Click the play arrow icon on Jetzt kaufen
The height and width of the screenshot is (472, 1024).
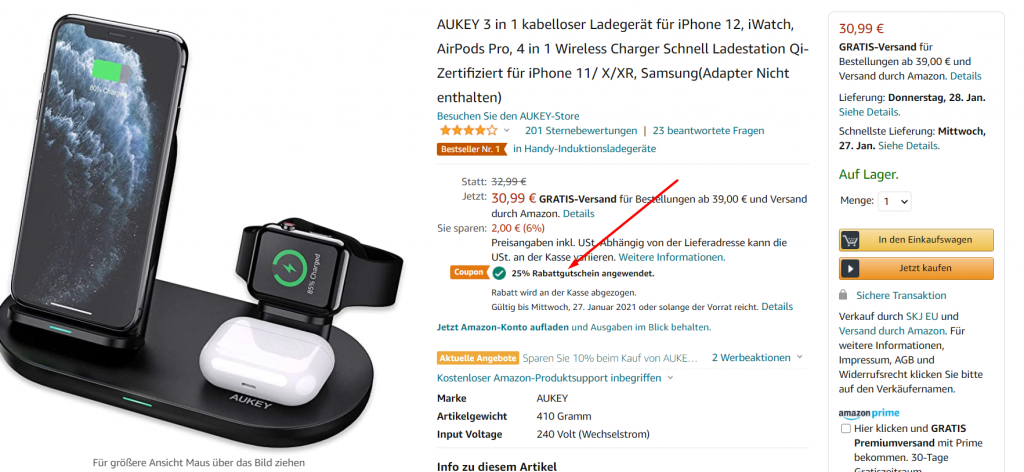tap(850, 268)
